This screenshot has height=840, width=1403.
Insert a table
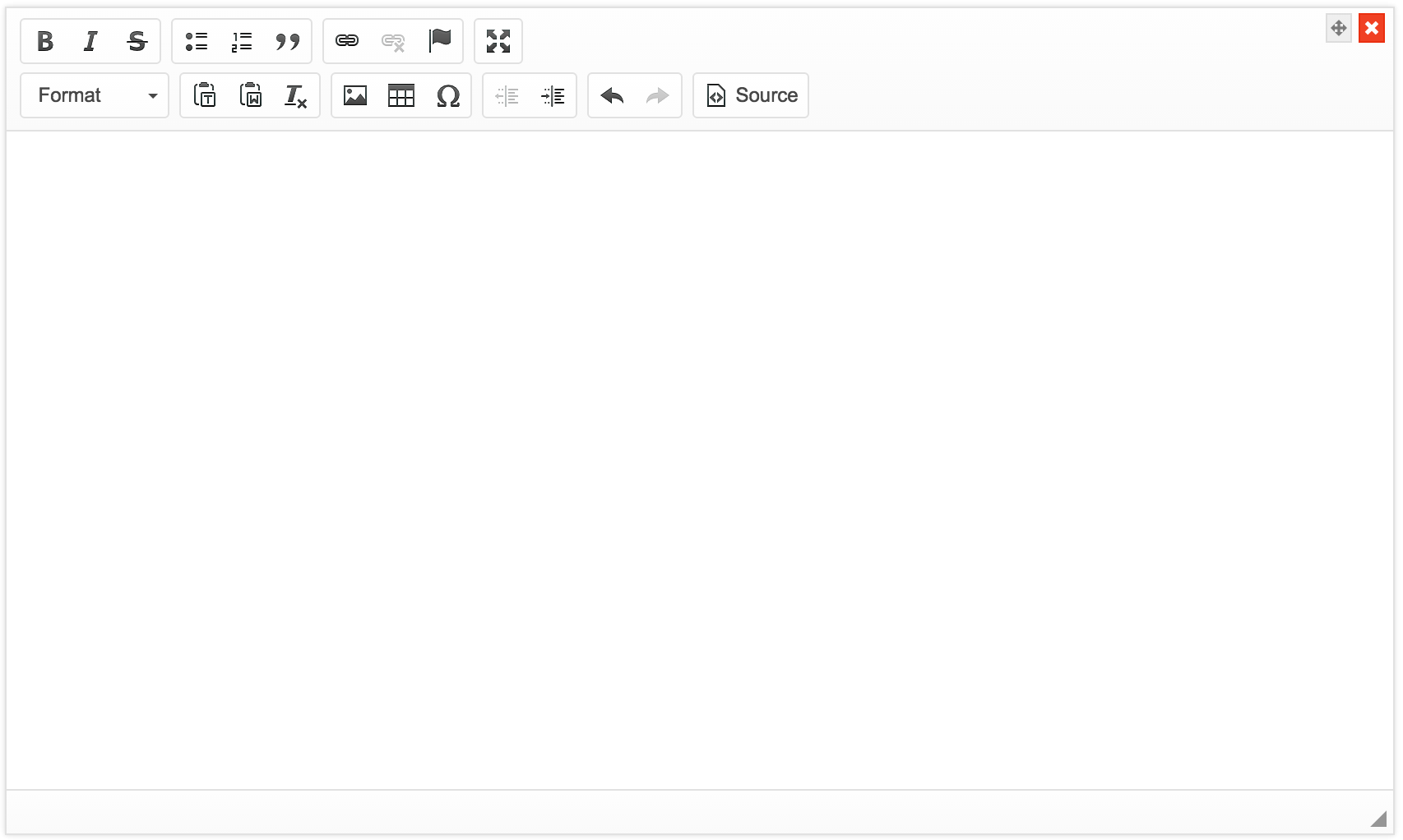tap(401, 95)
